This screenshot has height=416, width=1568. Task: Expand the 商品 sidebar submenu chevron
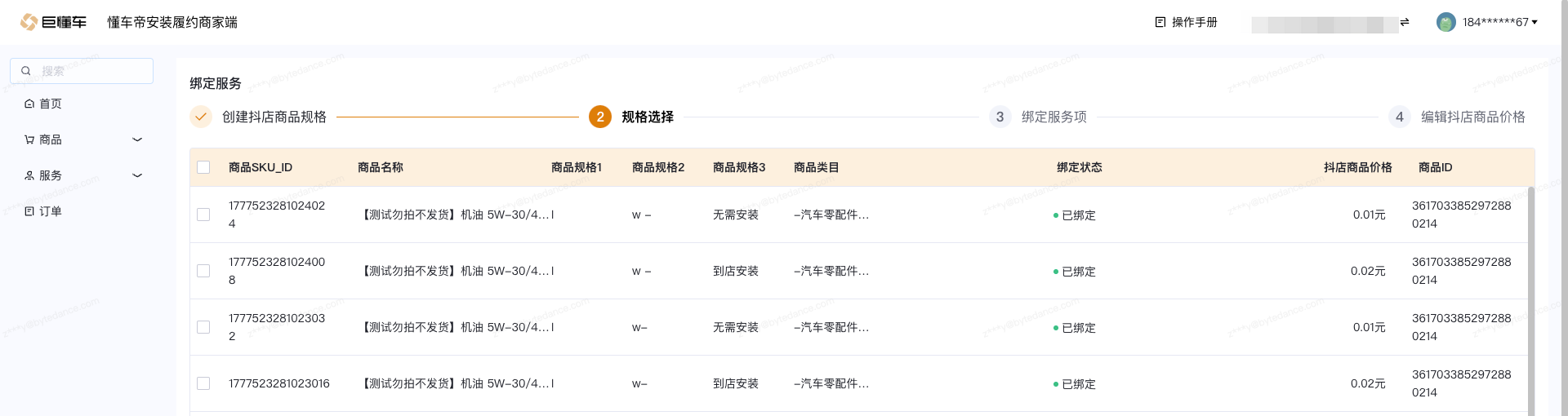pos(137,139)
